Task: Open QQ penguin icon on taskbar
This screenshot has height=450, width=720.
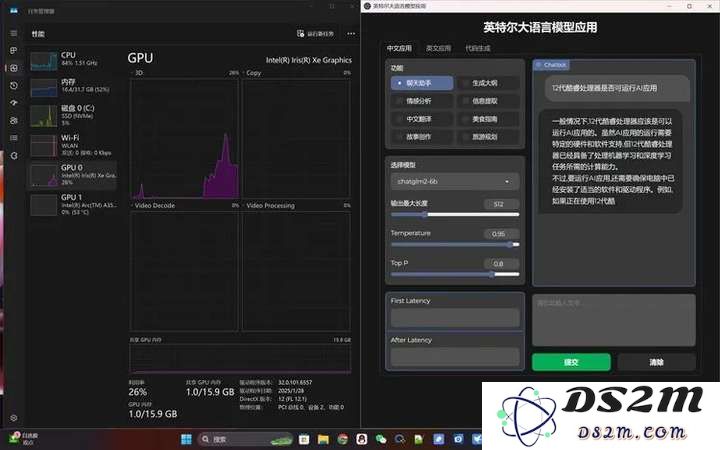Action: pyautogui.click(x=362, y=439)
